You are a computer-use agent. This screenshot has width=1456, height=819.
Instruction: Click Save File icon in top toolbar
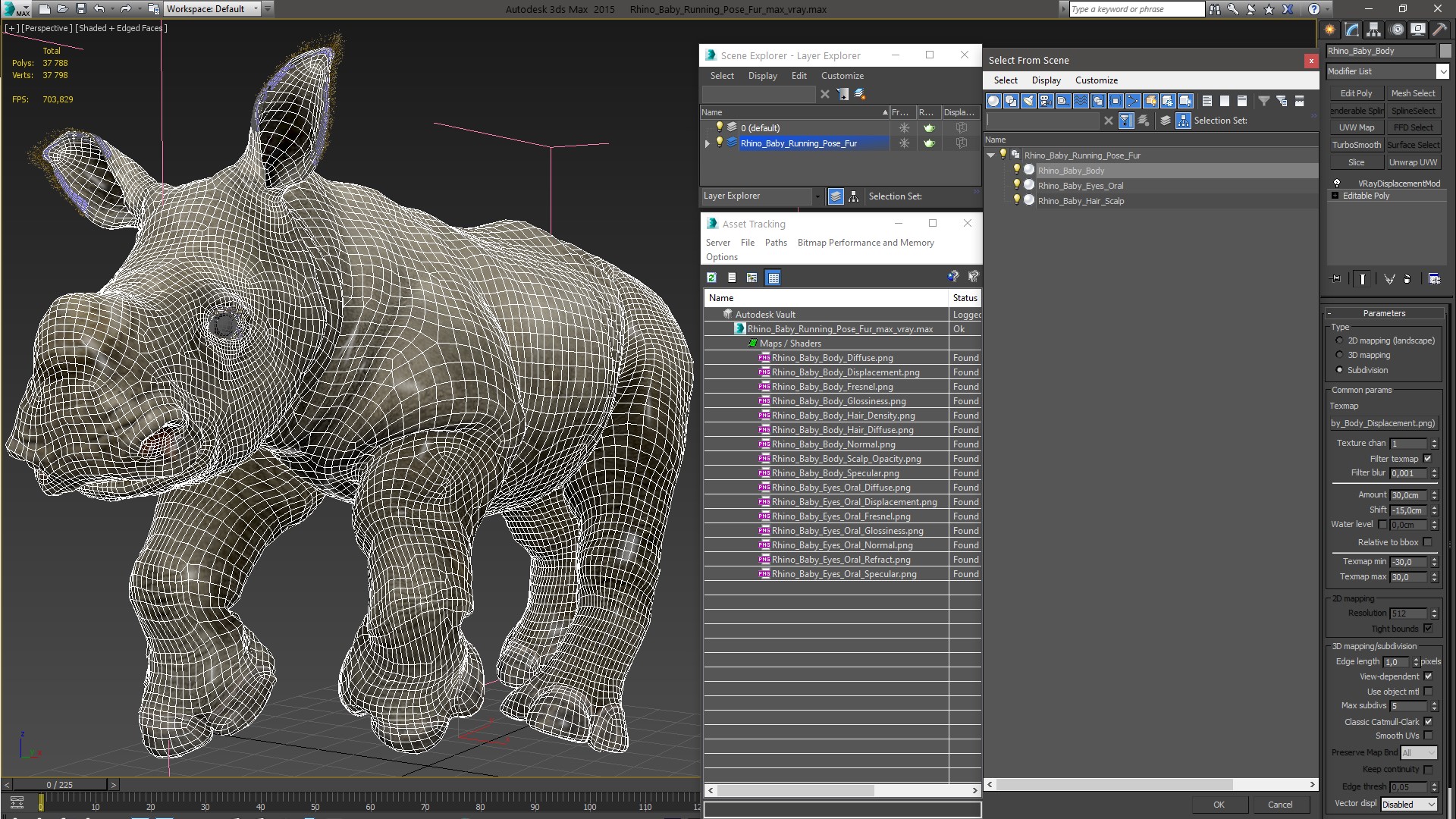[x=81, y=9]
